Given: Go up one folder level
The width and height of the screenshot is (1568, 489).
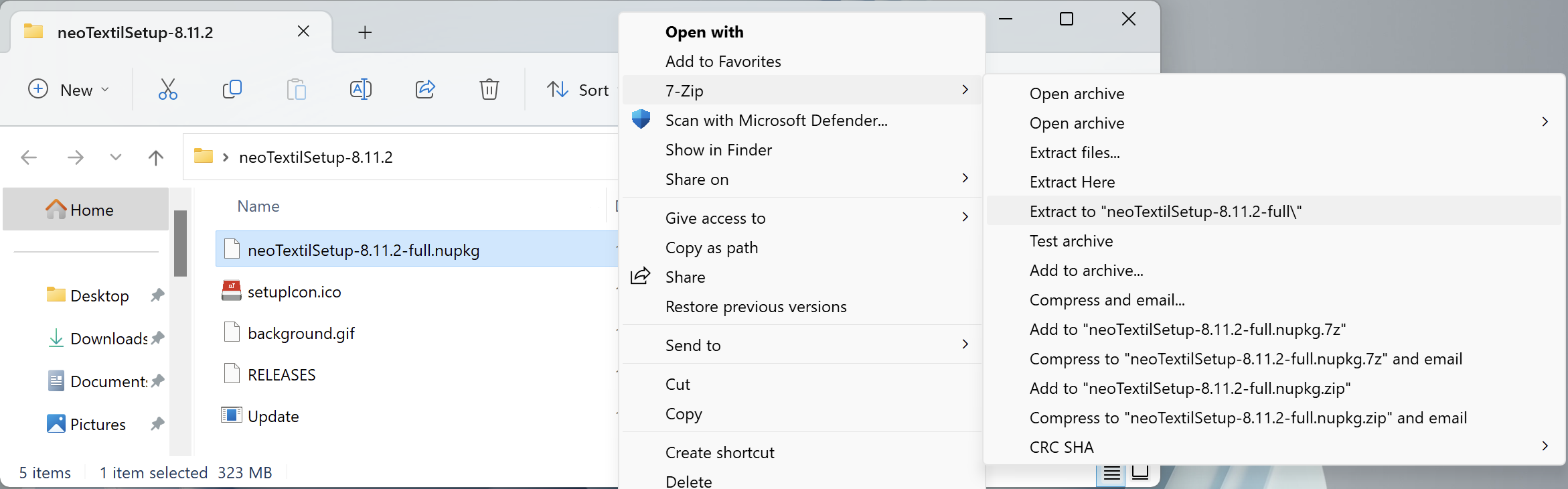Looking at the screenshot, I should click(x=155, y=157).
